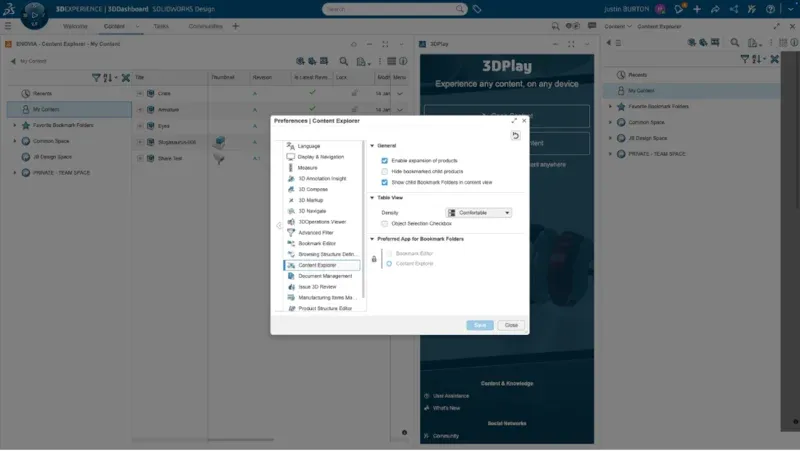Select Document Management in preferences list

click(325, 276)
